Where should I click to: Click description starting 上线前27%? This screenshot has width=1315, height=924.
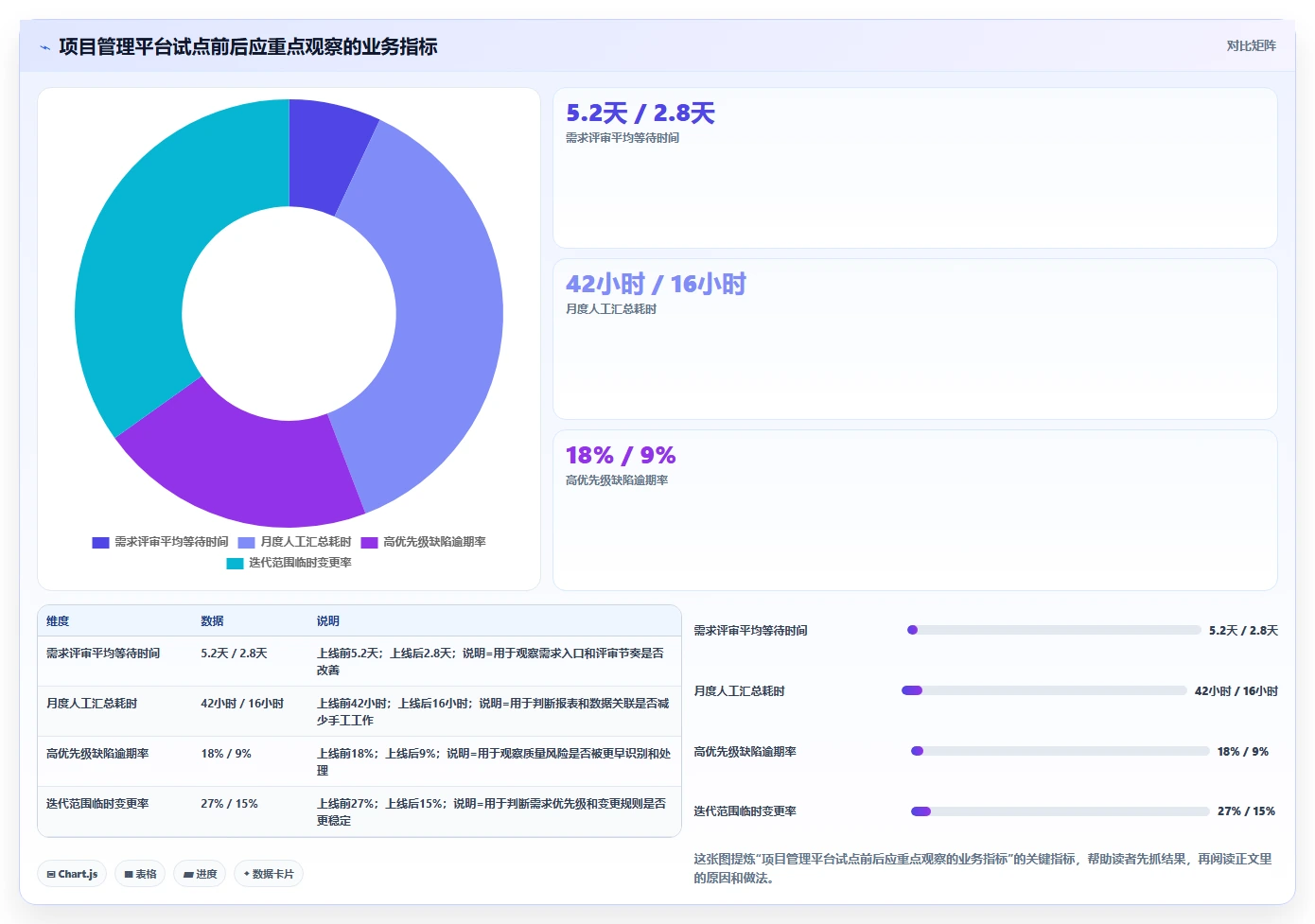(x=491, y=811)
